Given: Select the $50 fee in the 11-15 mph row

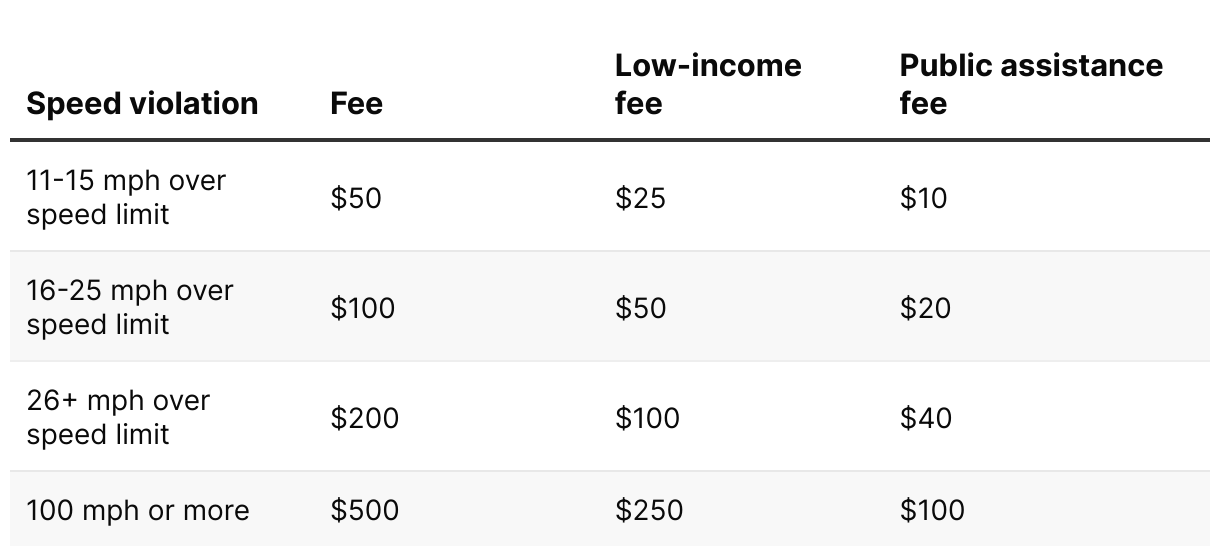Looking at the screenshot, I should [x=356, y=198].
